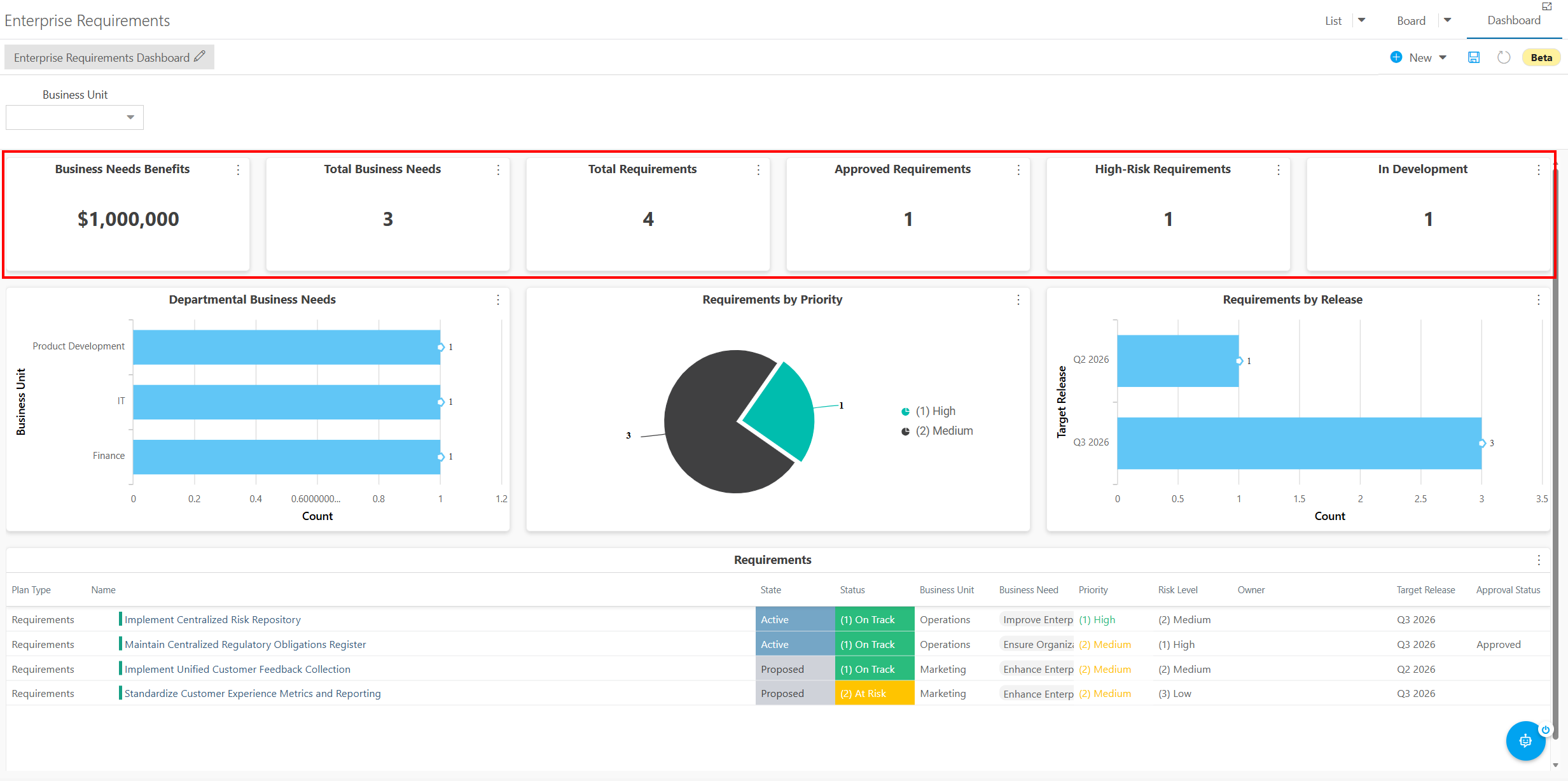The height and width of the screenshot is (781, 1568).
Task: Switch to the Dashboard tab
Action: point(1514,20)
